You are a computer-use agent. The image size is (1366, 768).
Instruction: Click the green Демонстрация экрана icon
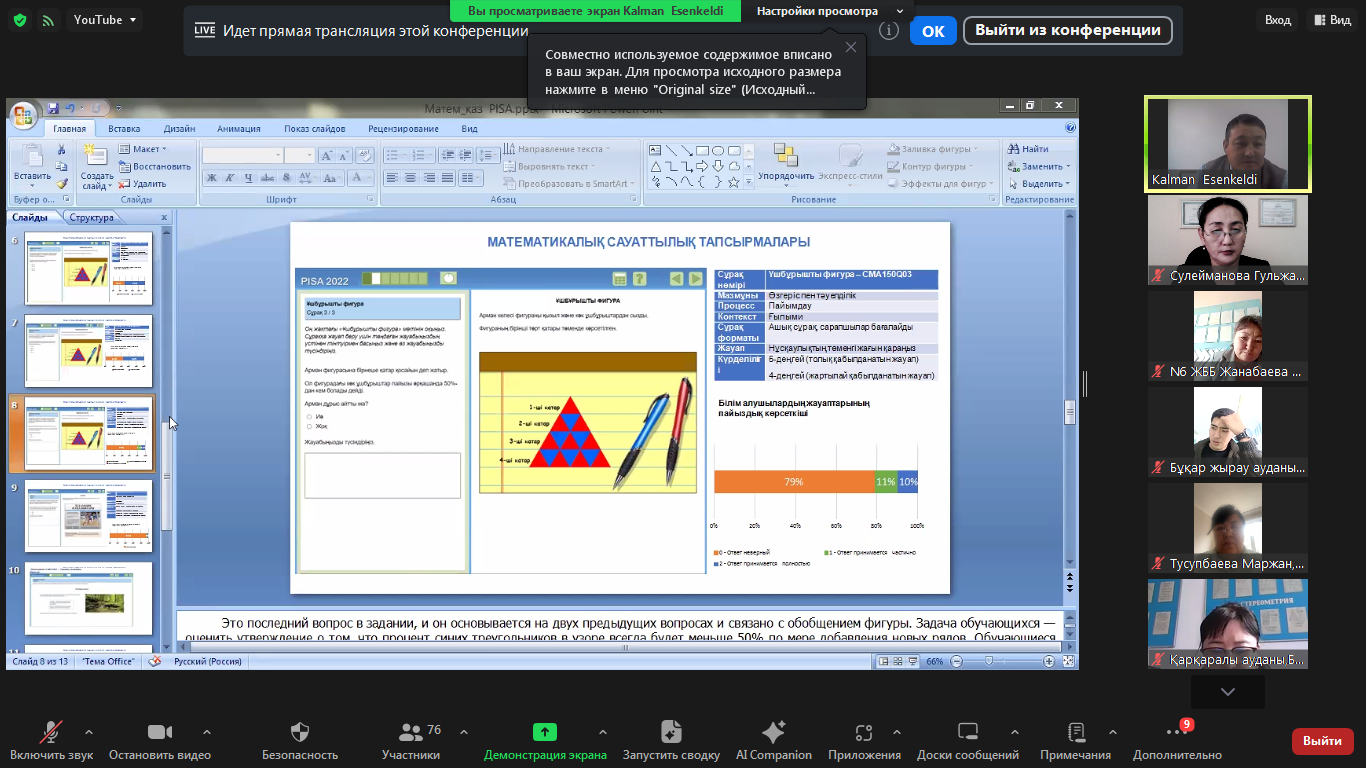click(545, 732)
